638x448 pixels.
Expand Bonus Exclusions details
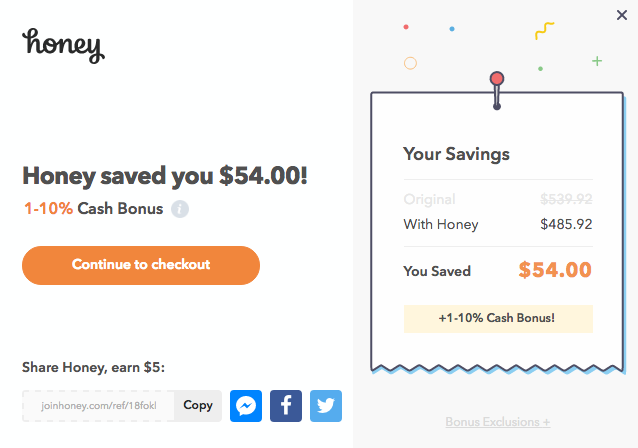498,422
